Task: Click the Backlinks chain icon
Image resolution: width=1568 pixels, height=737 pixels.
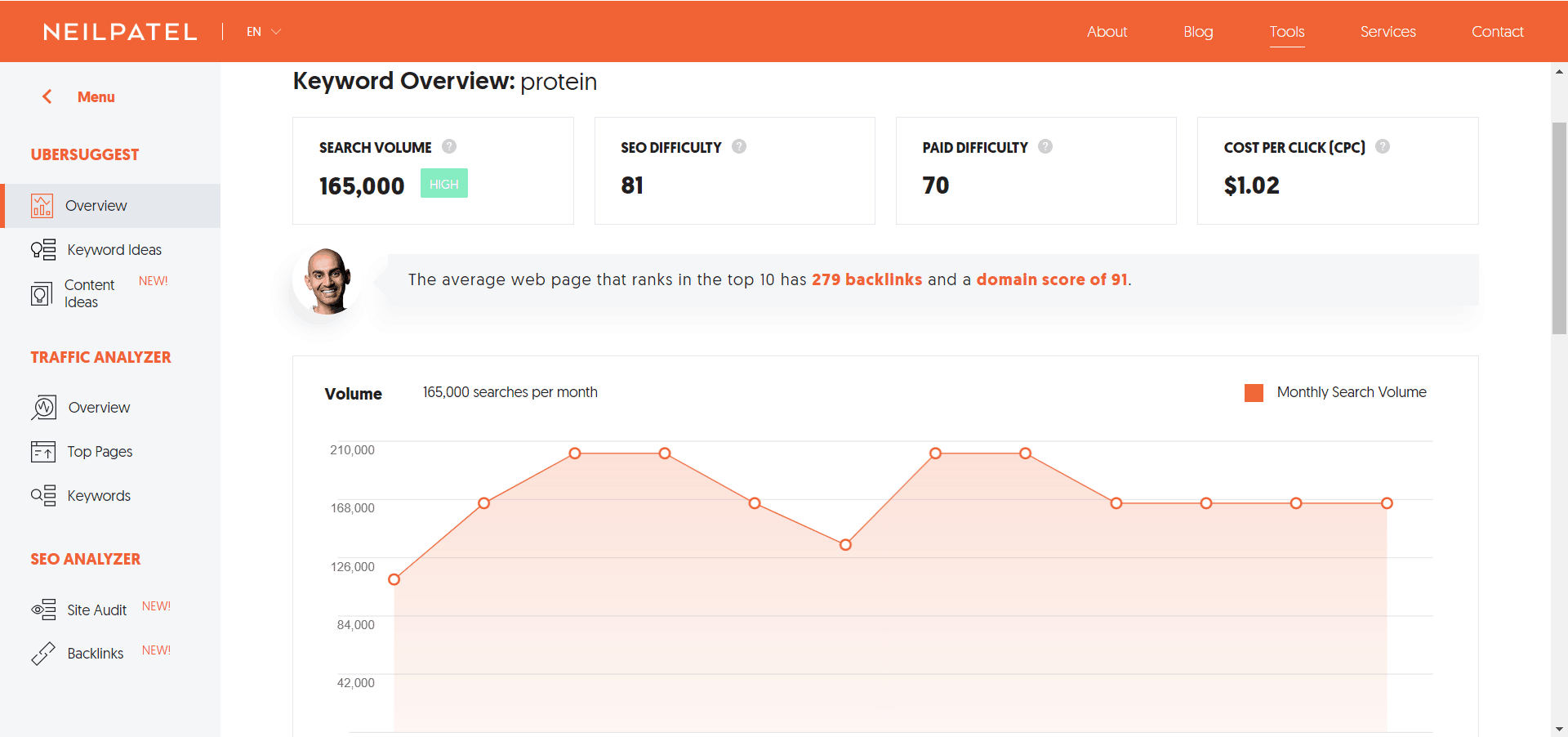Action: [x=43, y=654]
